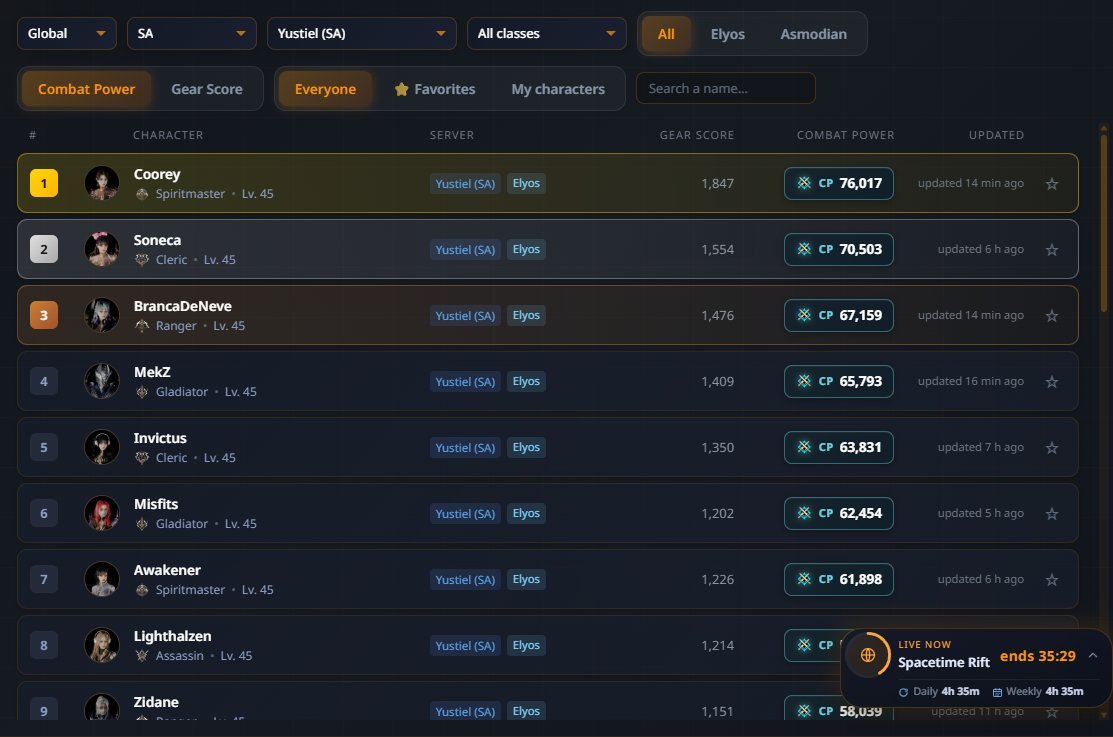1113x737 pixels.
Task: Switch ranking to Combat Power
Action: [x=87, y=89]
